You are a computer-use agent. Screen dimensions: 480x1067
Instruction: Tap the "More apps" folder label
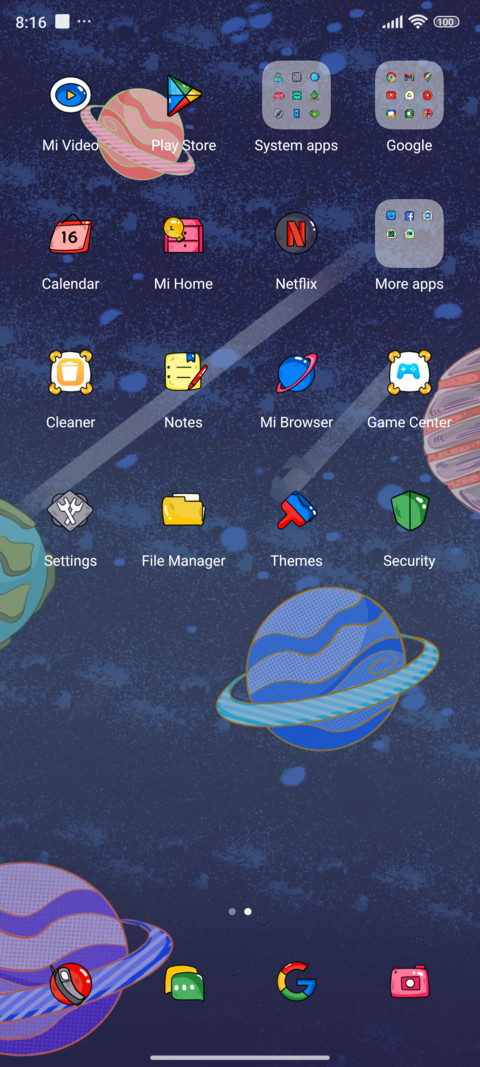pyautogui.click(x=409, y=284)
